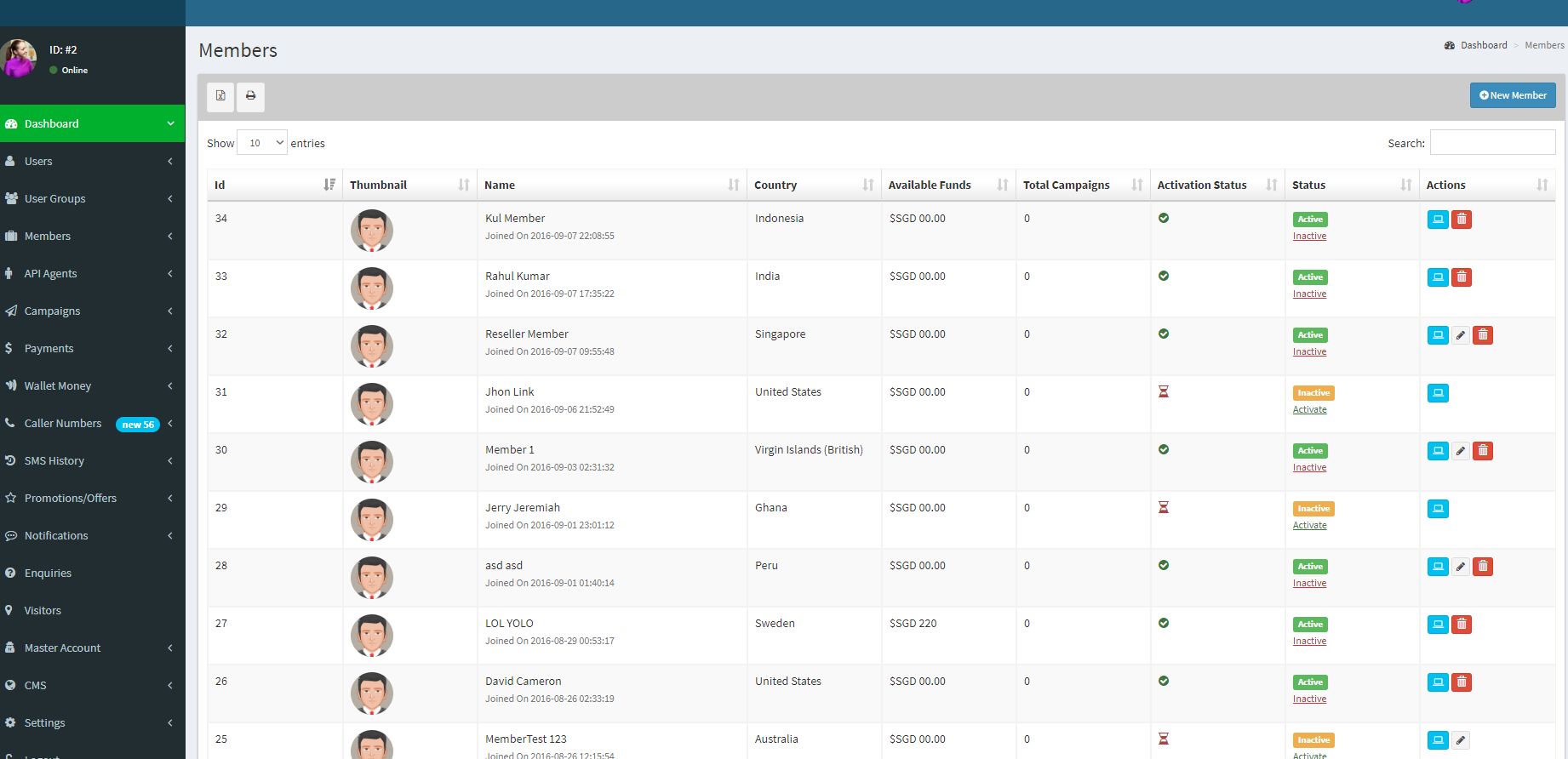The height and width of the screenshot is (759, 1568).
Task: Click the New Member button
Action: tap(1512, 95)
